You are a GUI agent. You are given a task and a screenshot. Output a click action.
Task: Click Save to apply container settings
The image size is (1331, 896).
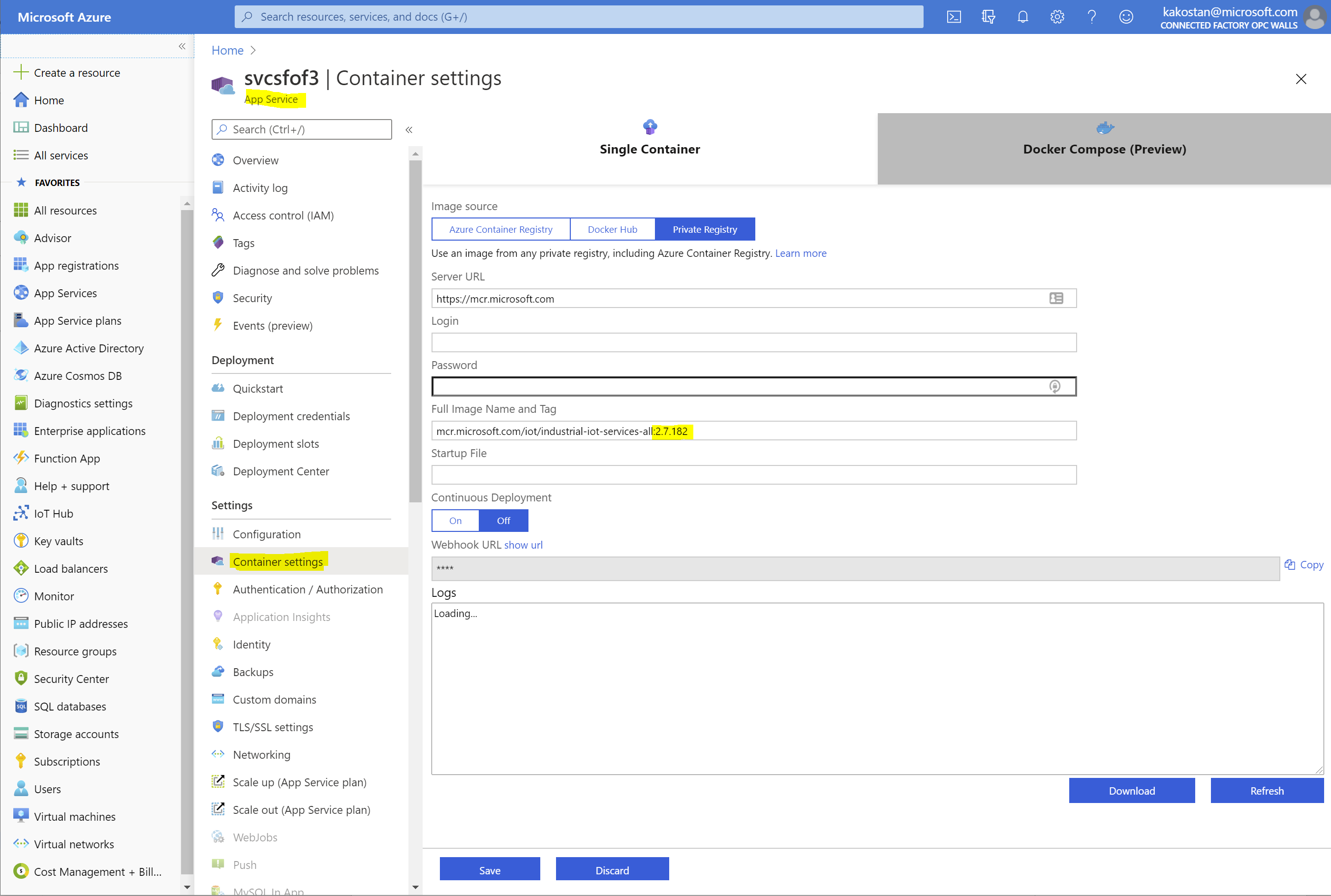click(490, 869)
